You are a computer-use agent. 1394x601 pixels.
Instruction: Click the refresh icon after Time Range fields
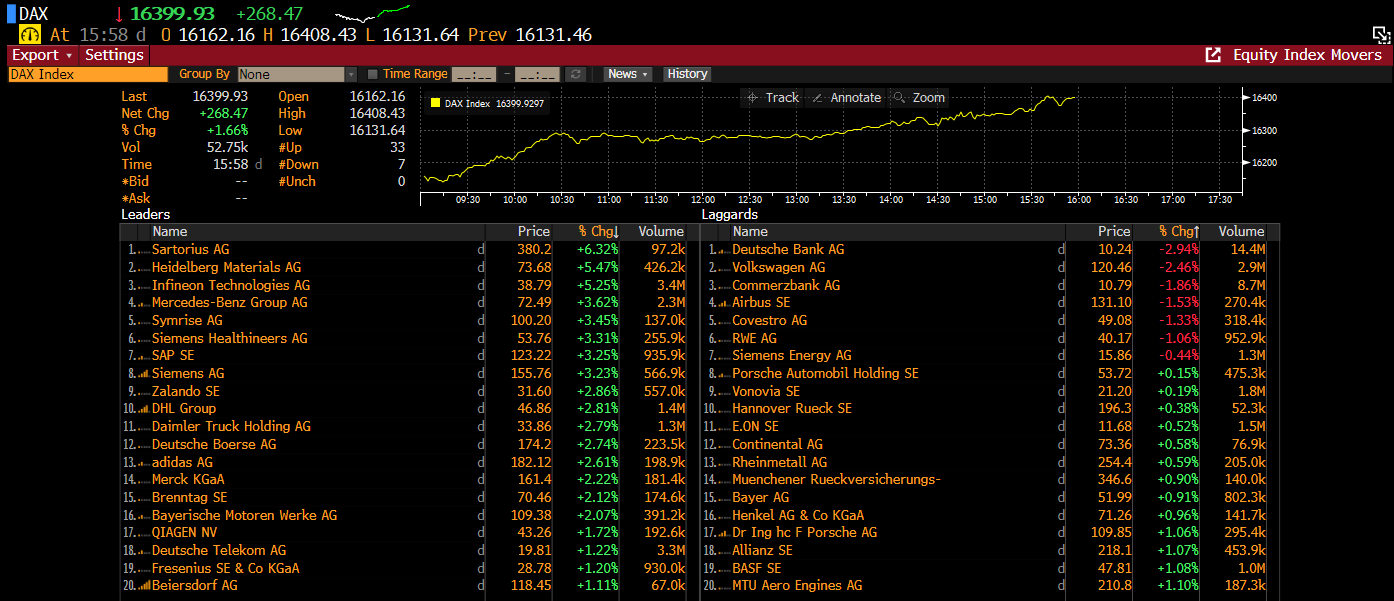pyautogui.click(x=575, y=74)
